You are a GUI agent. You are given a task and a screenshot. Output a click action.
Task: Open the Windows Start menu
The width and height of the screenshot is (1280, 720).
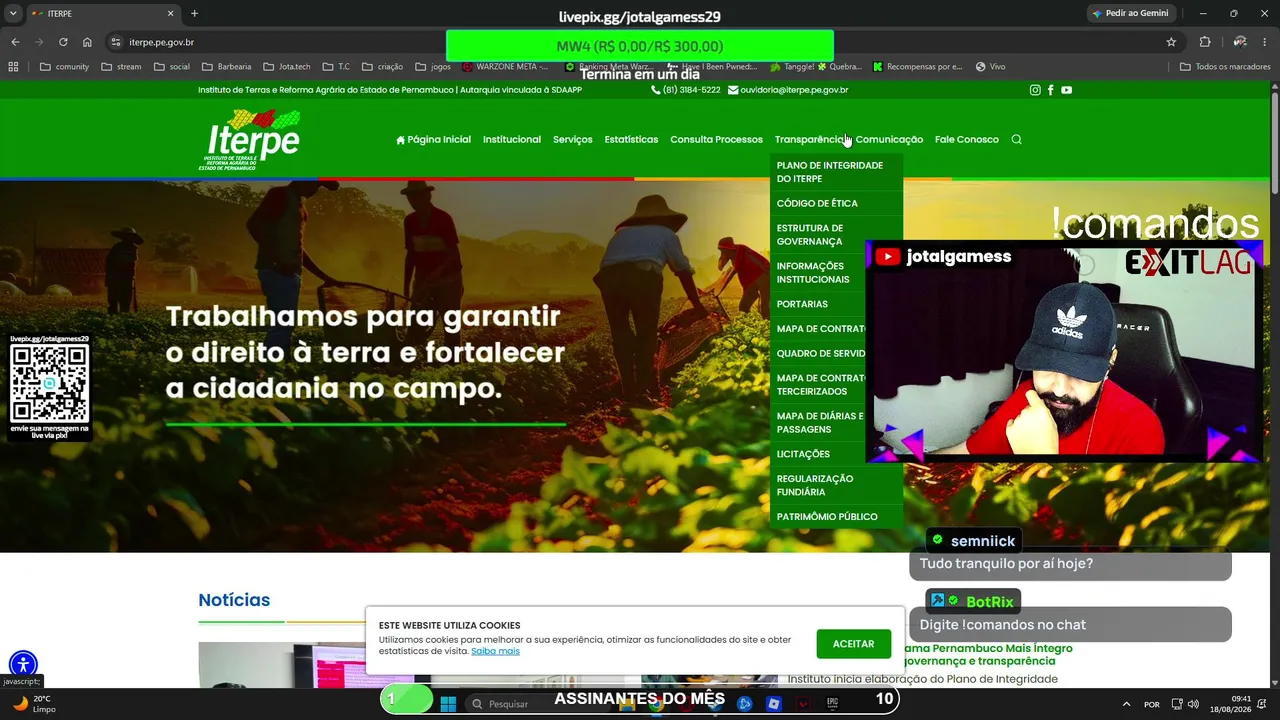coord(448,704)
